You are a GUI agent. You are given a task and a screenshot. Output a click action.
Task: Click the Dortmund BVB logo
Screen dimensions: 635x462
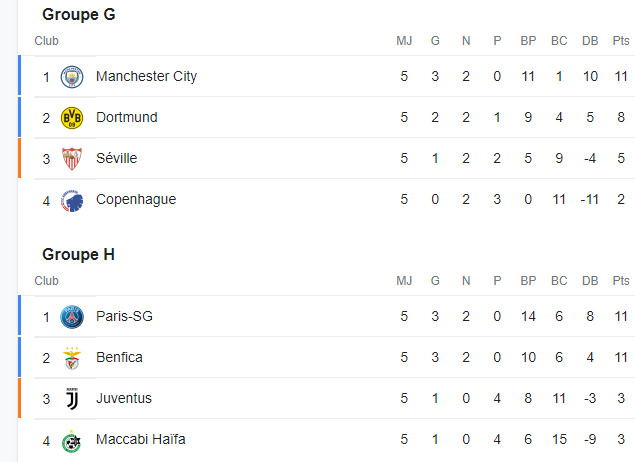[72, 118]
